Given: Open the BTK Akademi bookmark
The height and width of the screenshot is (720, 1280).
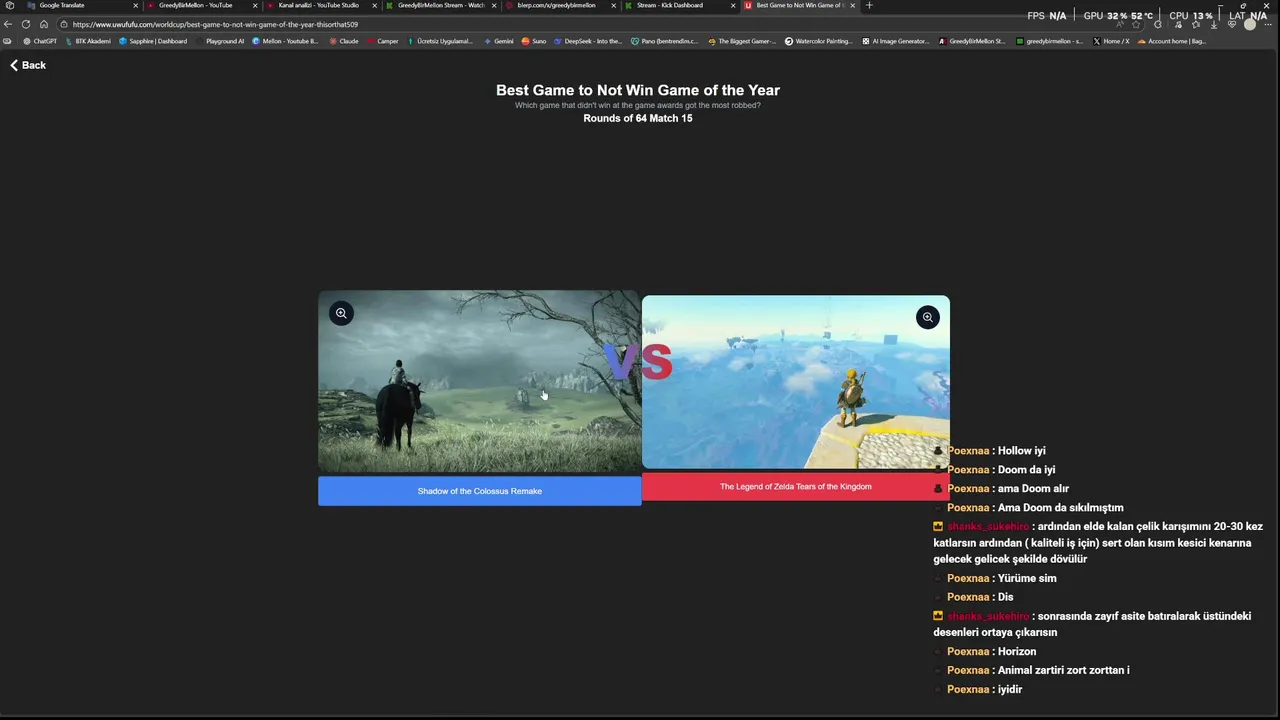Looking at the screenshot, I should click(88, 41).
